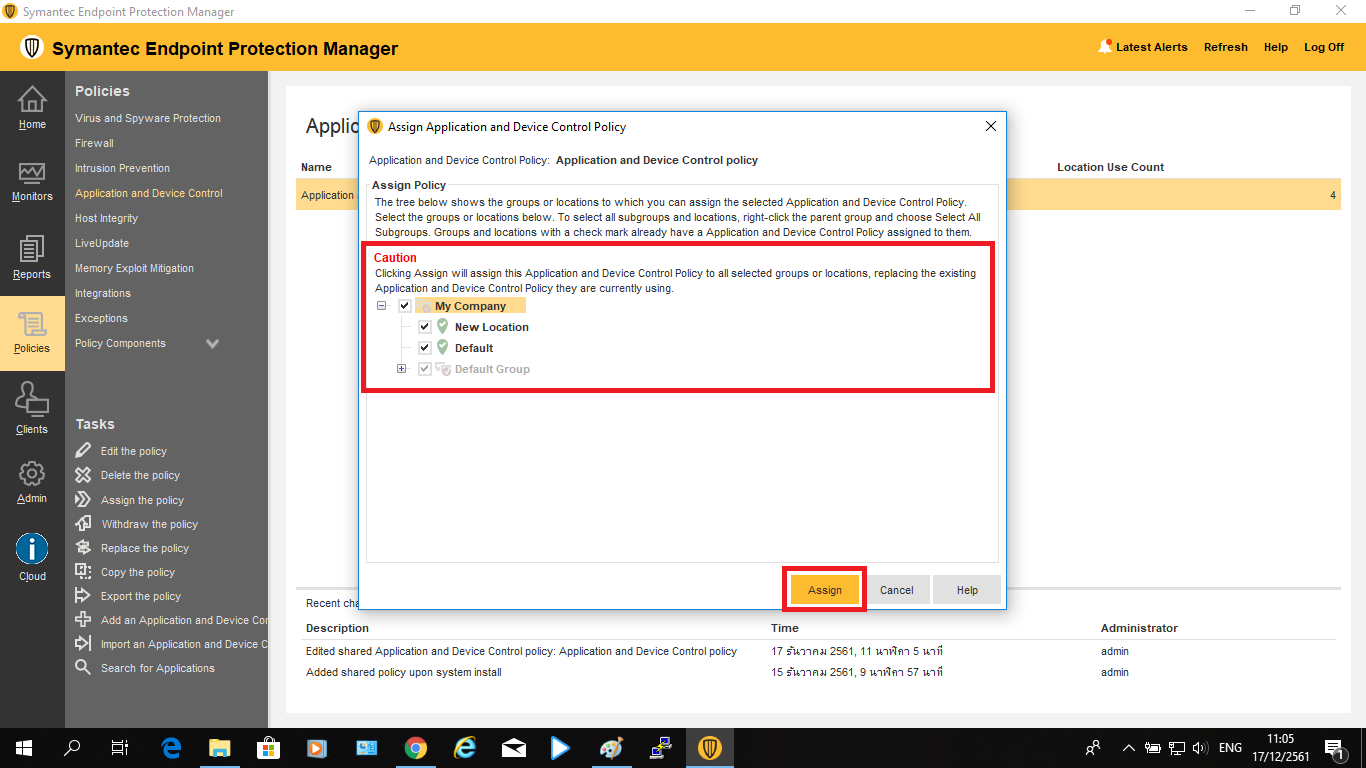
Task: Open the Admin gear icon
Action: click(32, 474)
